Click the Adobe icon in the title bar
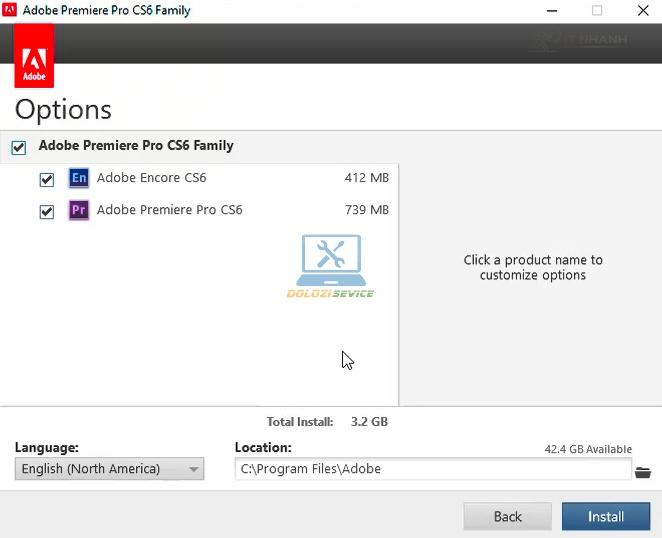662x538 pixels. click(x=11, y=11)
